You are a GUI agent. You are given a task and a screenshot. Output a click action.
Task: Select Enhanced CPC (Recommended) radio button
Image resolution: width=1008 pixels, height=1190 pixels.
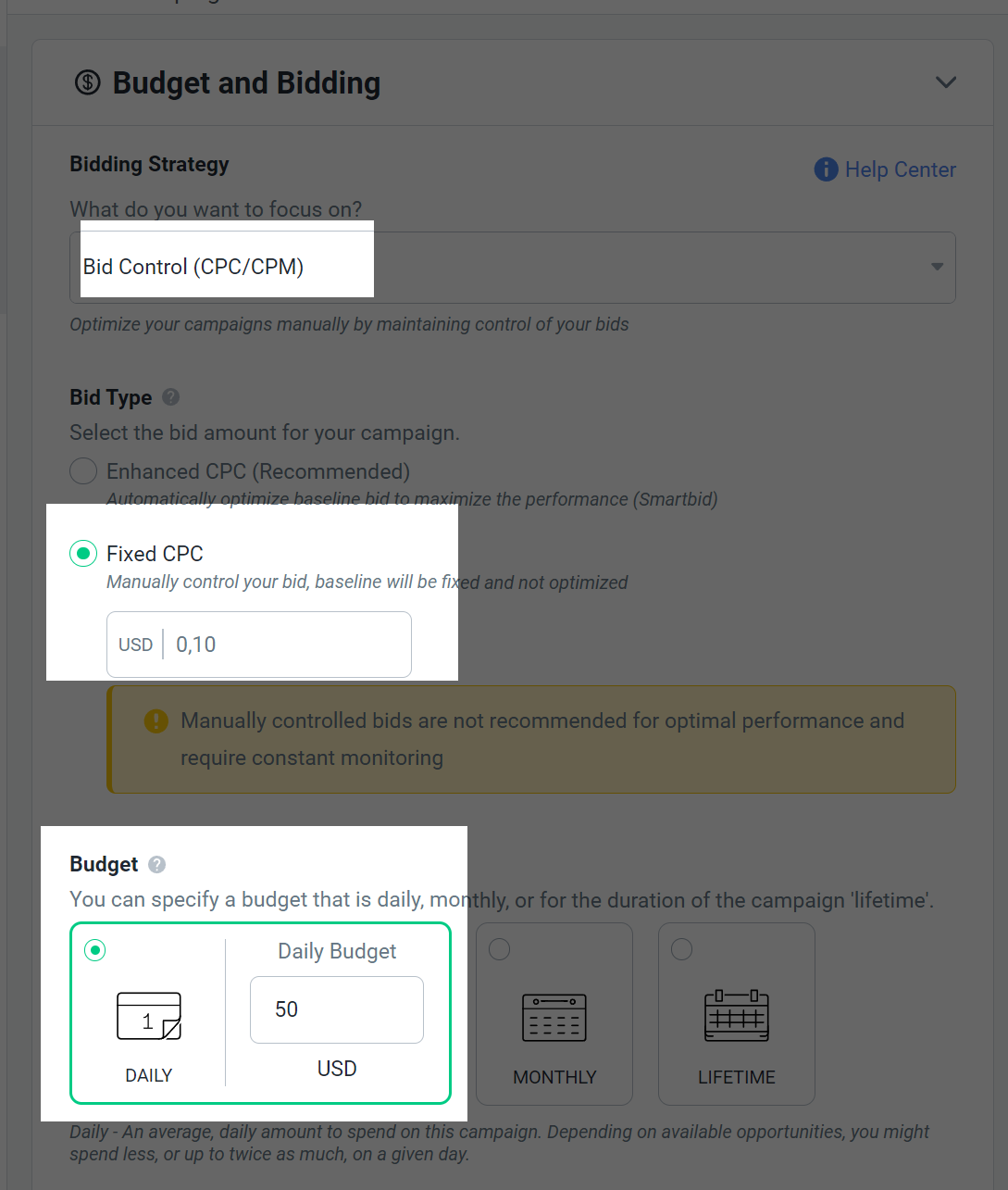(83, 471)
